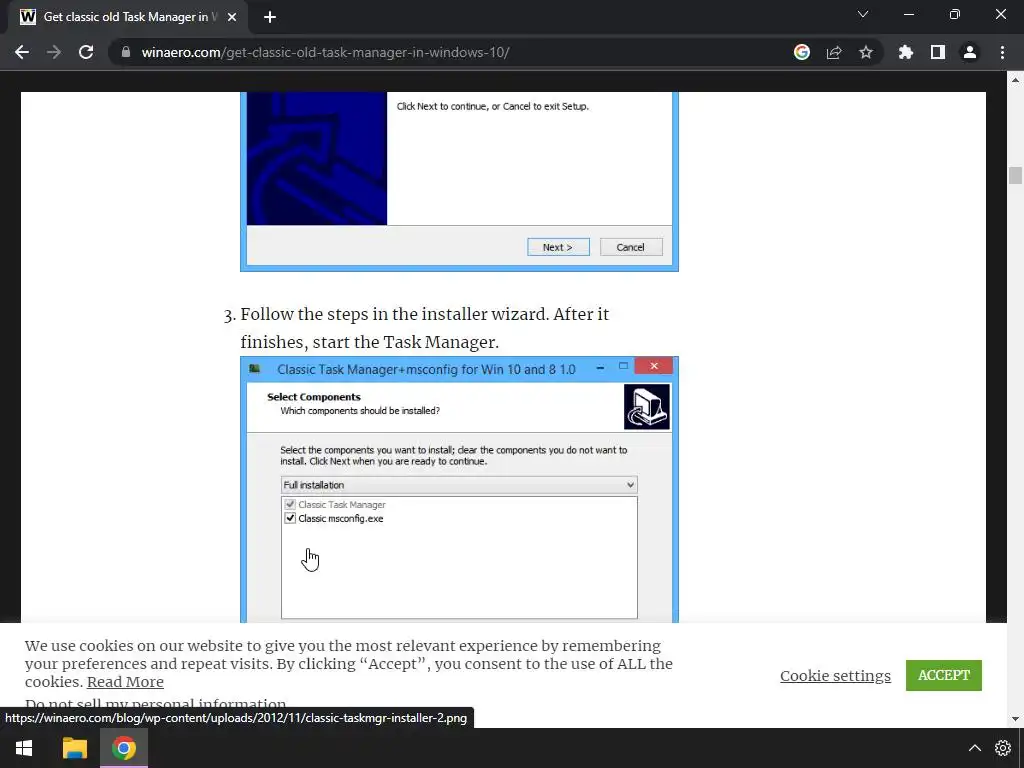The height and width of the screenshot is (768, 1024).
Task: Click the page vertical scrollbar thumb
Action: pos(1015,176)
